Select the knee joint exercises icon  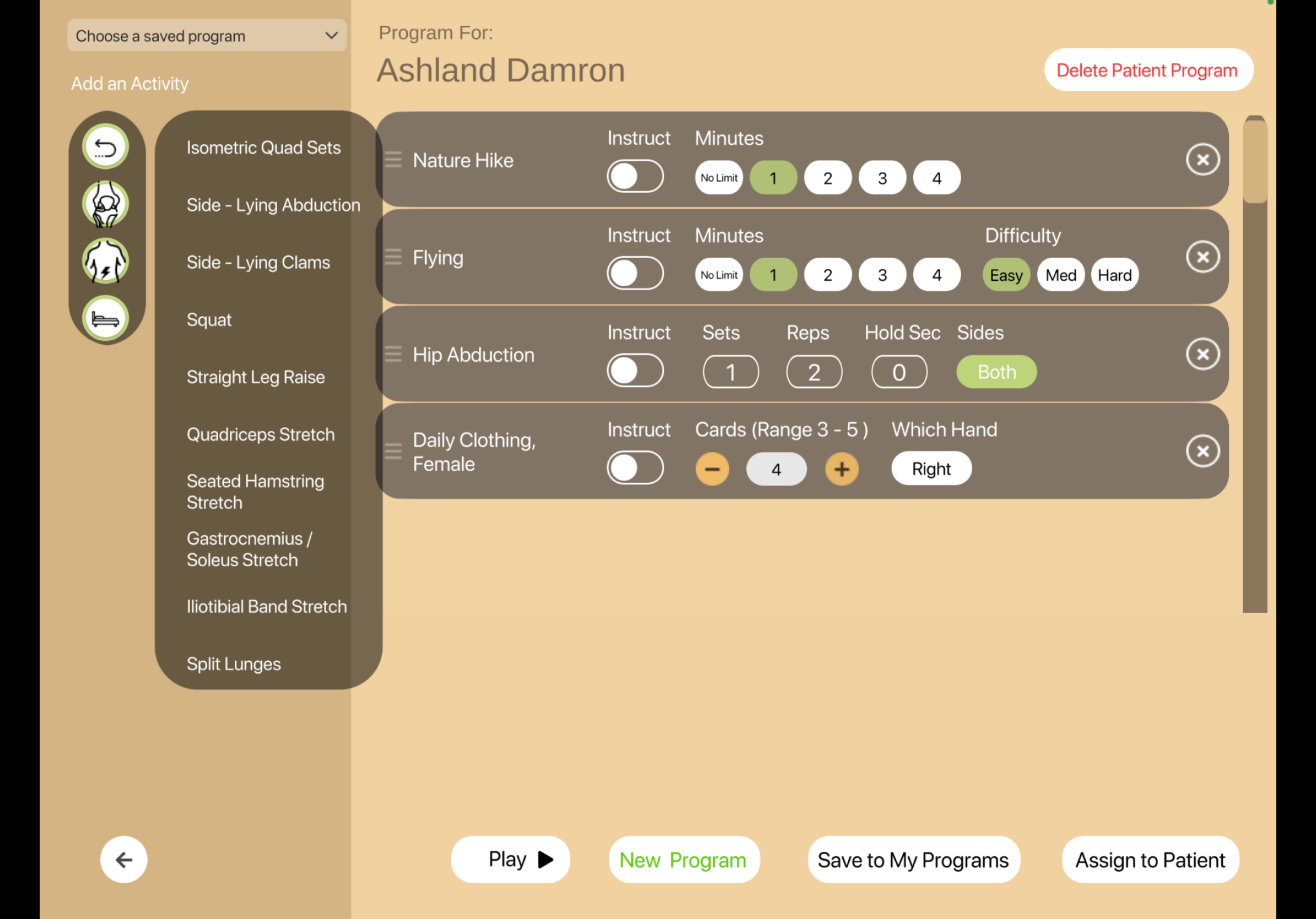point(105,204)
